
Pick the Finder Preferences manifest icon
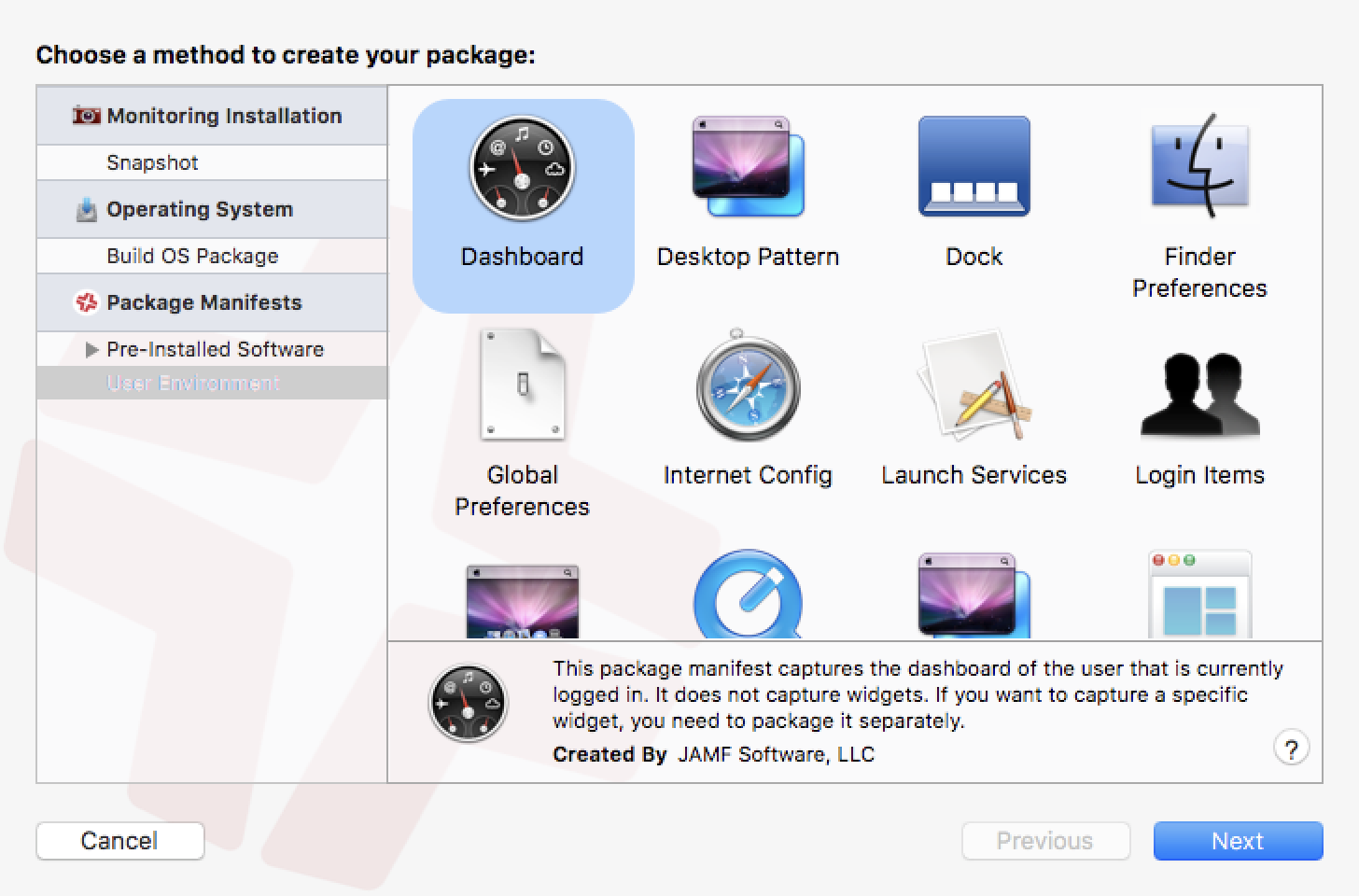(1199, 168)
